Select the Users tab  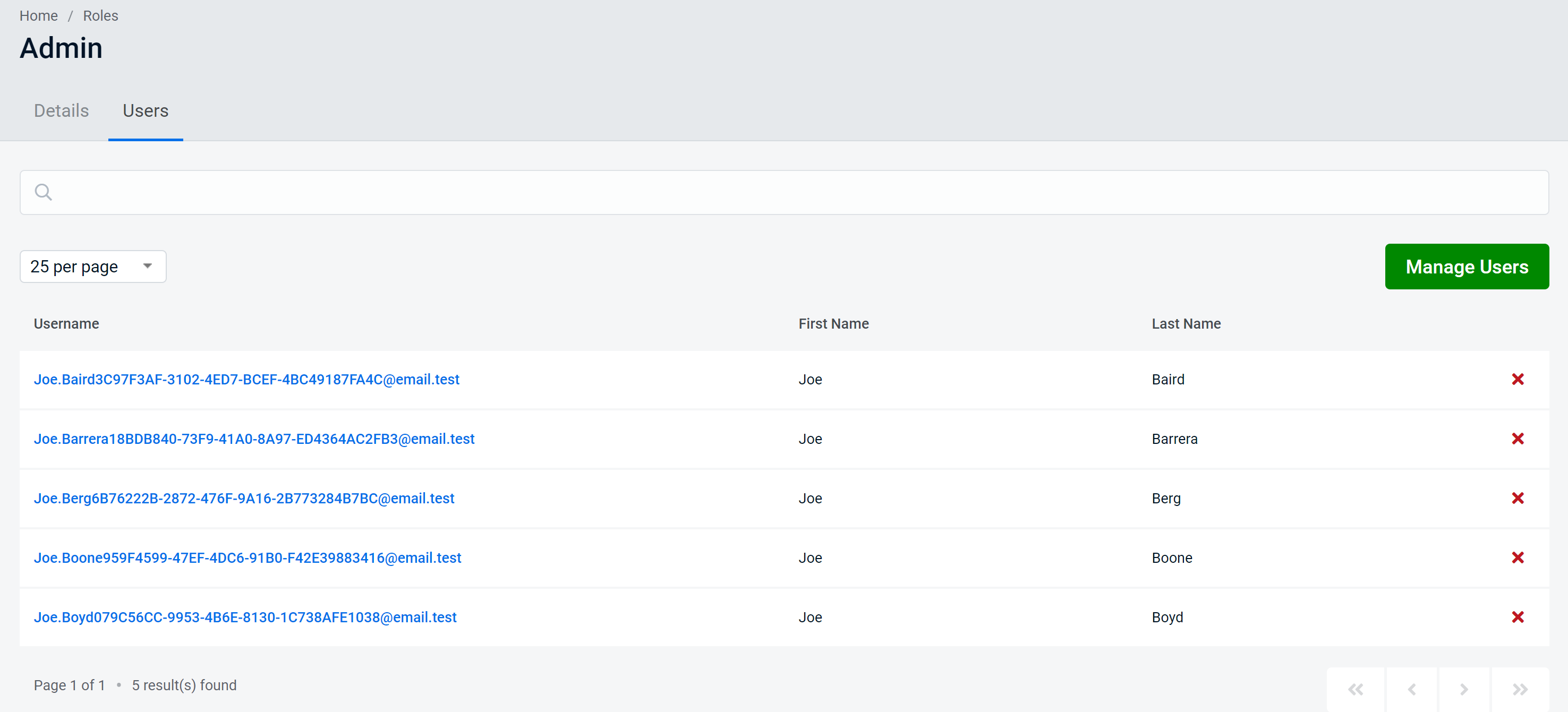click(x=145, y=111)
